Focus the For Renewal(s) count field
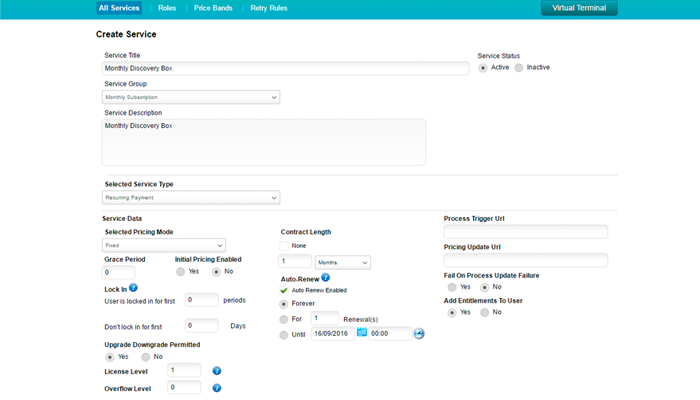 pyautogui.click(x=325, y=318)
